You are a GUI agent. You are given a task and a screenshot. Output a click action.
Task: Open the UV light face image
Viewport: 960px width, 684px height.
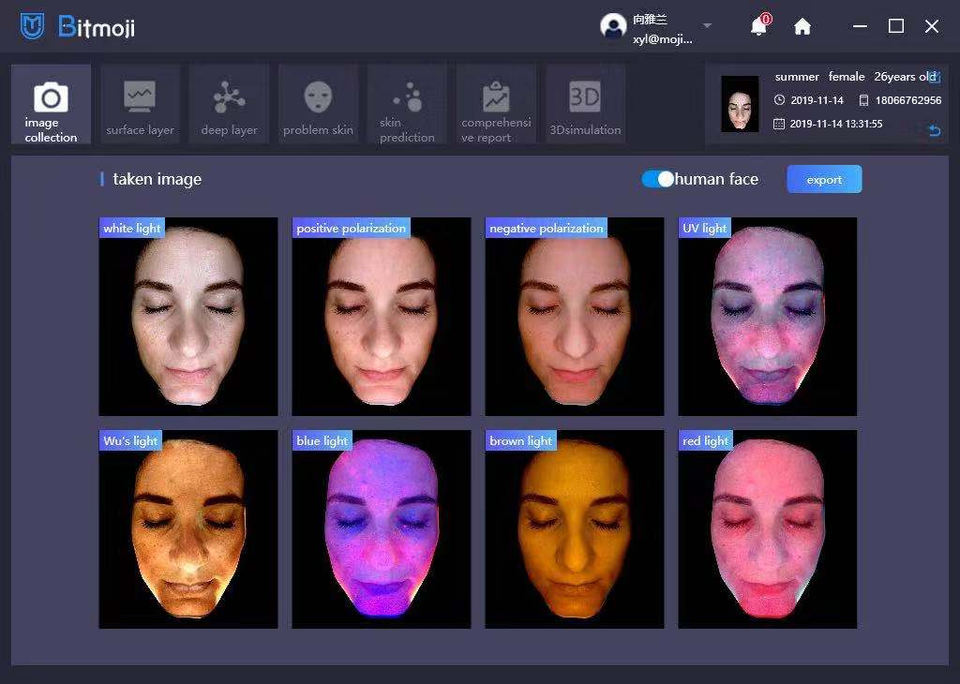(767, 316)
